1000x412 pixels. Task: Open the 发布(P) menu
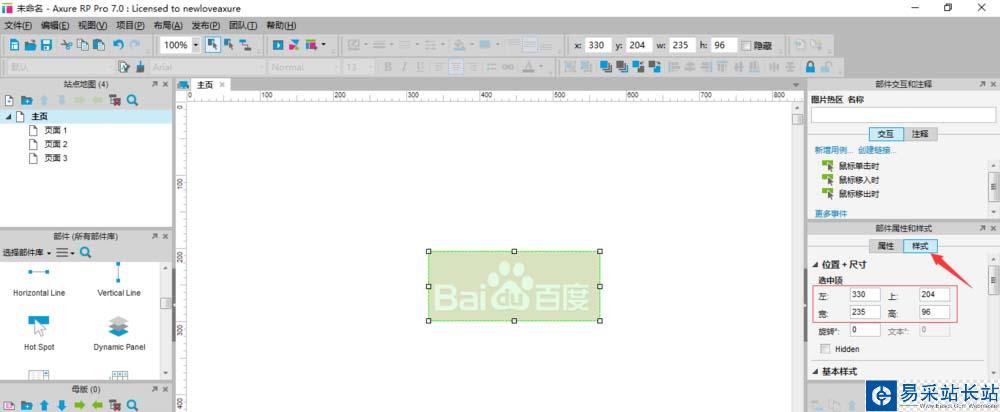pyautogui.click(x=205, y=26)
